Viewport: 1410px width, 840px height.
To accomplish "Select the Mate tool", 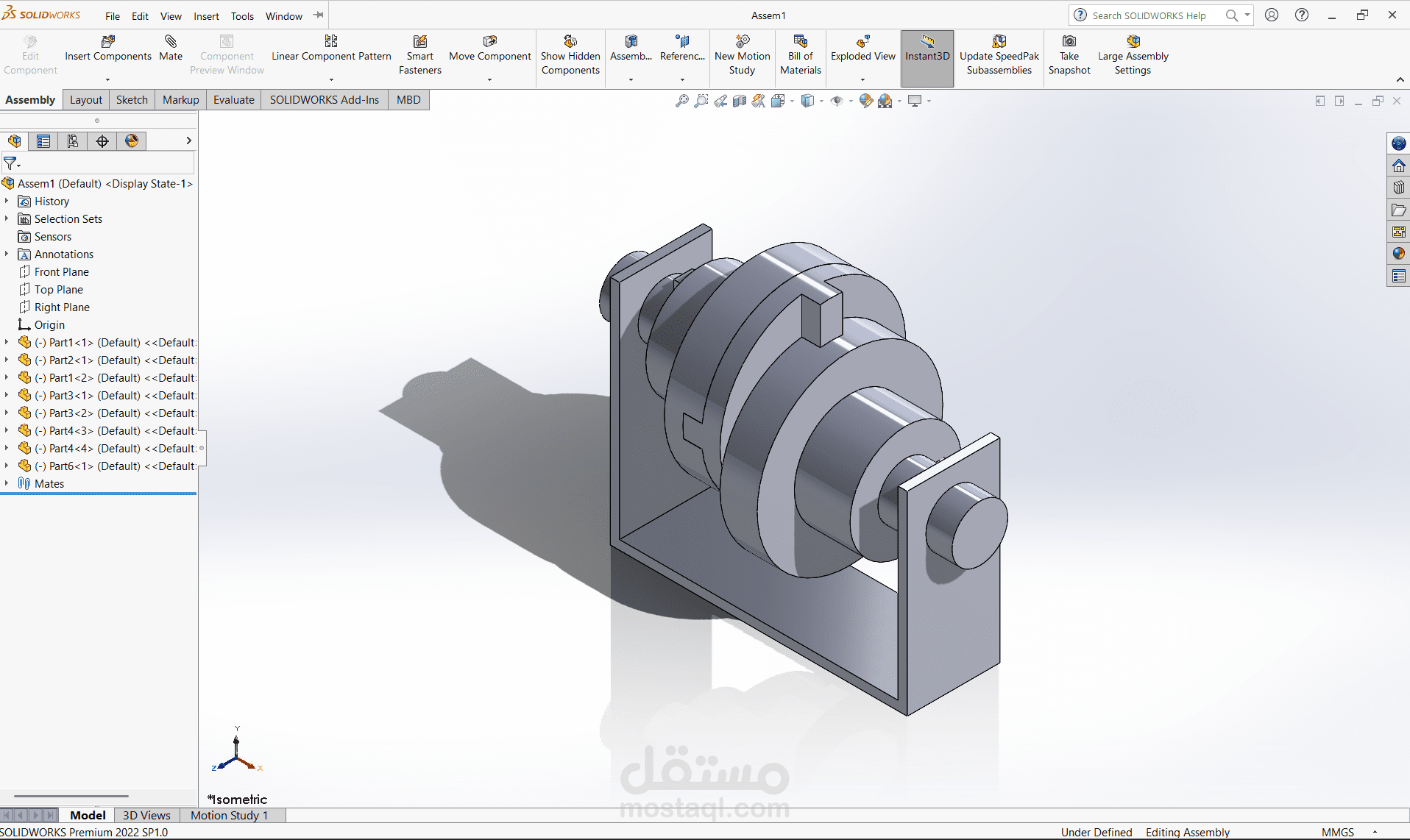I will [171, 50].
